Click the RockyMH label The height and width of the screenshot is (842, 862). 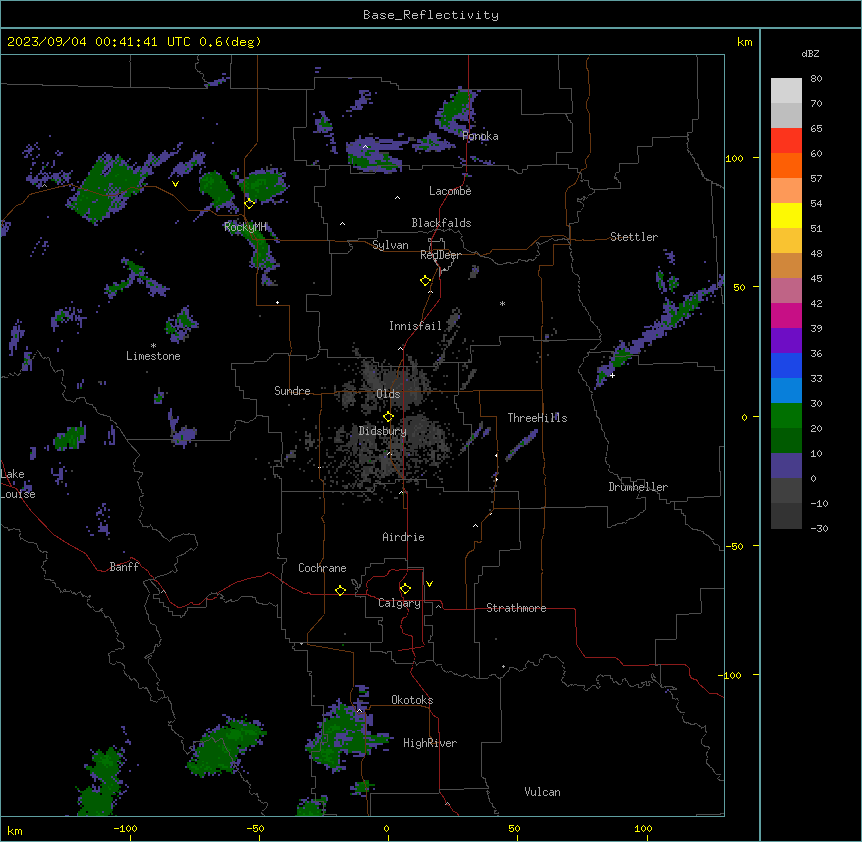[245, 227]
